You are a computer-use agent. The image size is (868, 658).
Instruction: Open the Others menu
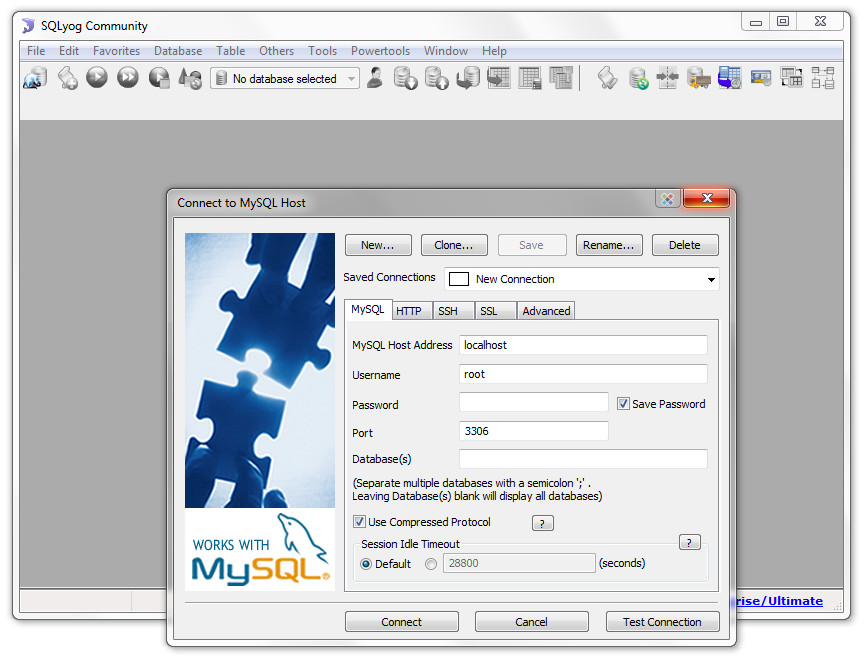276,51
